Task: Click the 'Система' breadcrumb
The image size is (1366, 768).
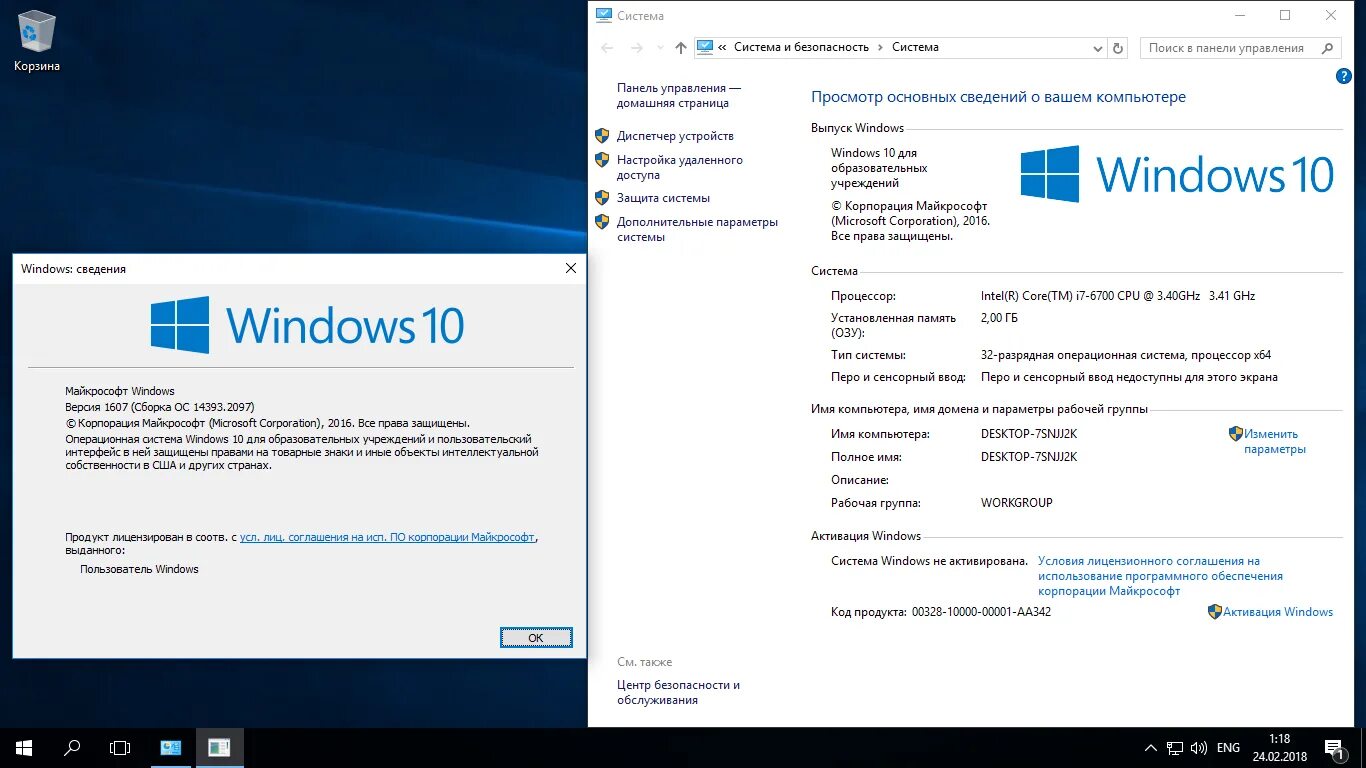Action: coord(915,47)
